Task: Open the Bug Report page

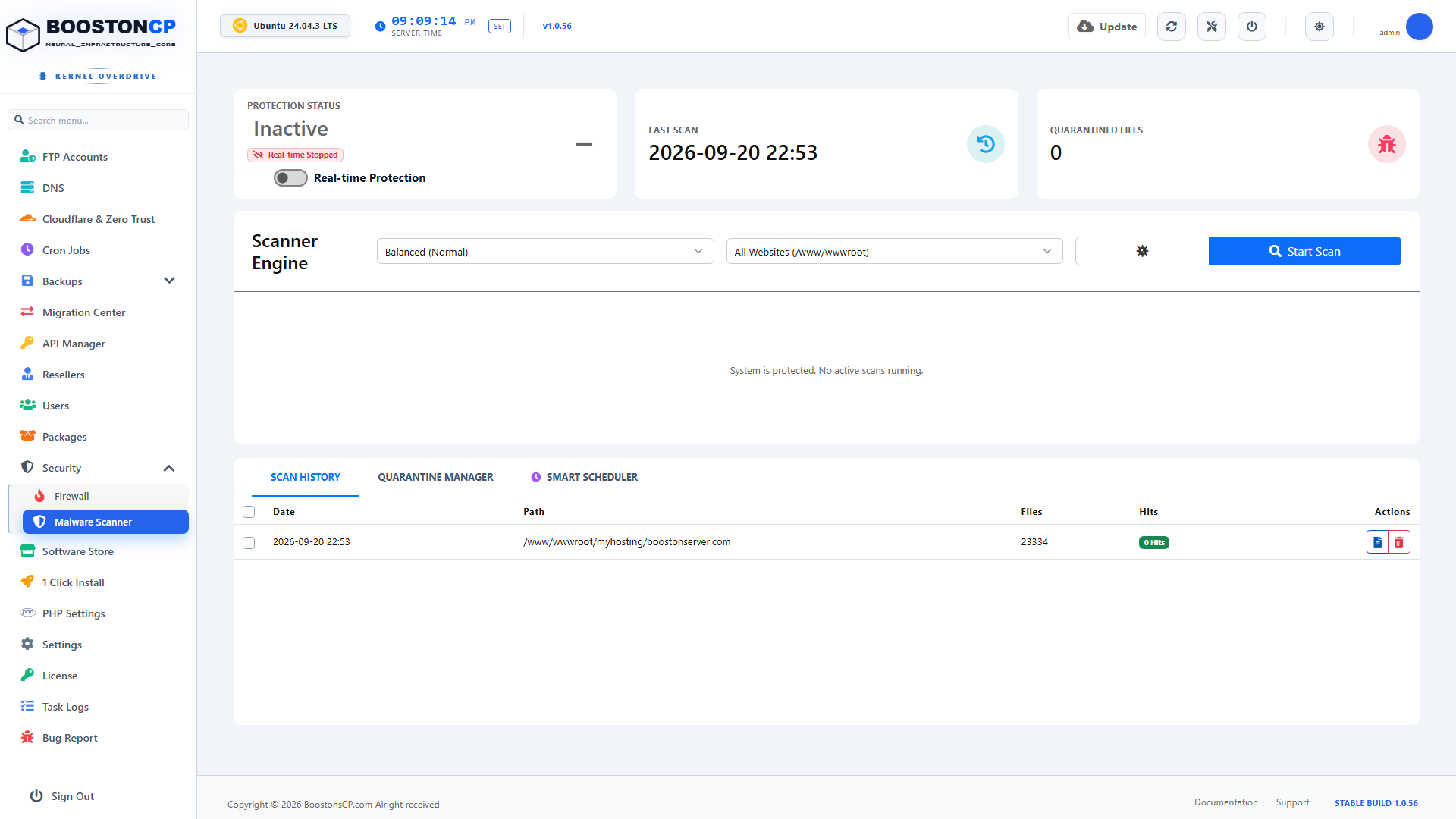Action: tap(99, 738)
